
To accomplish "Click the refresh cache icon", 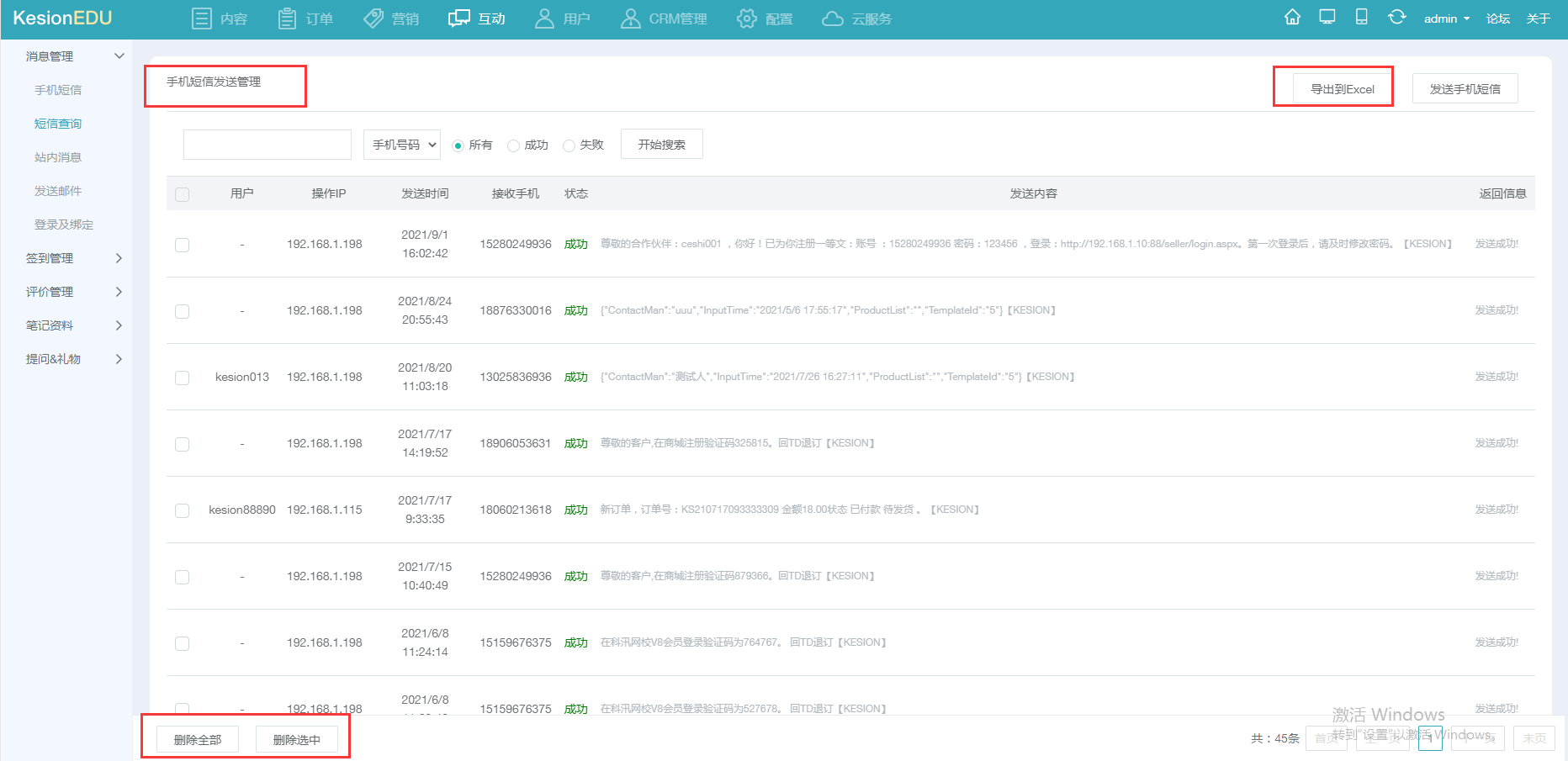I will coord(1396,18).
